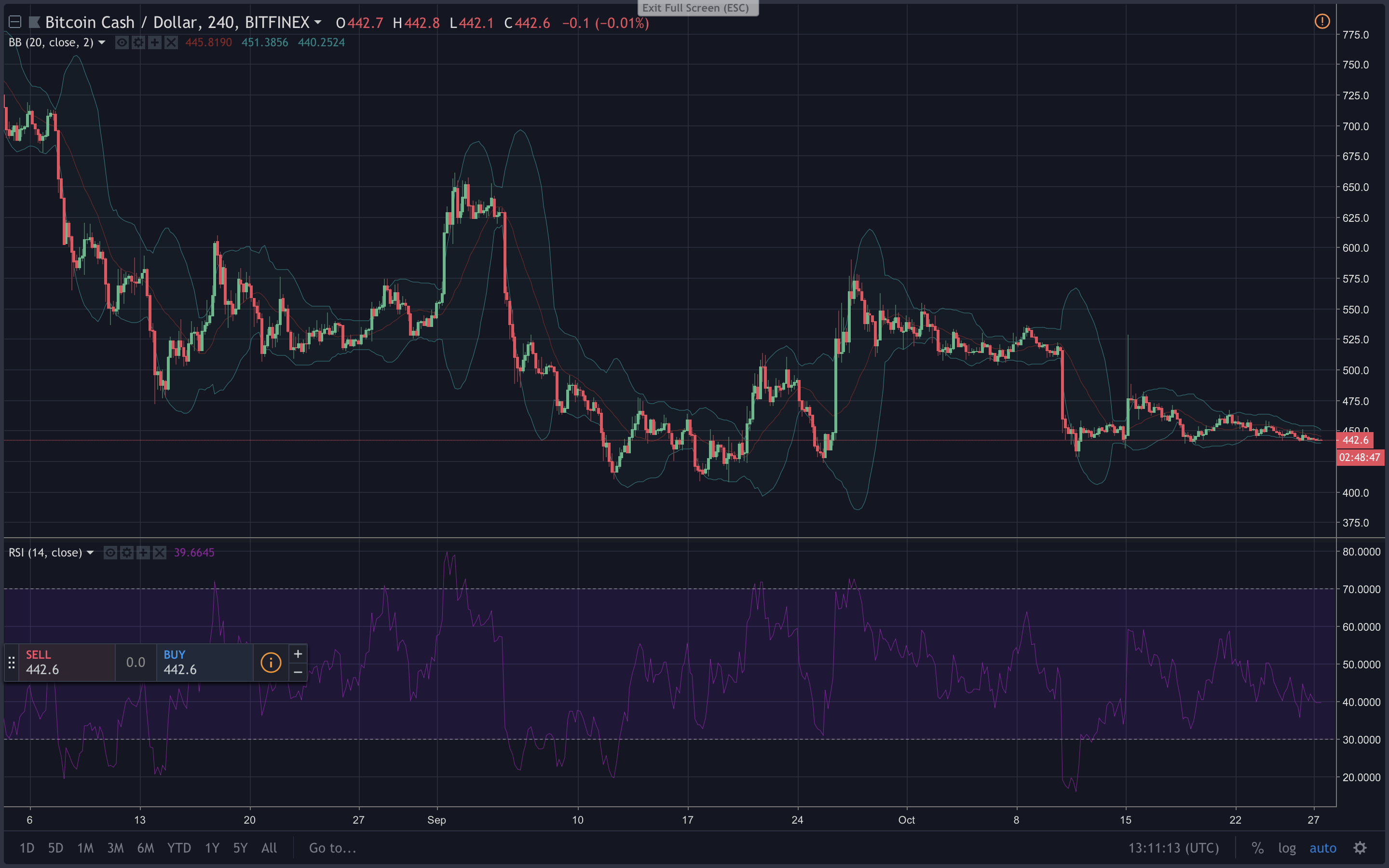Hide the Bollinger Bands indicator via eye icon
The width and height of the screenshot is (1389, 868).
click(x=122, y=42)
